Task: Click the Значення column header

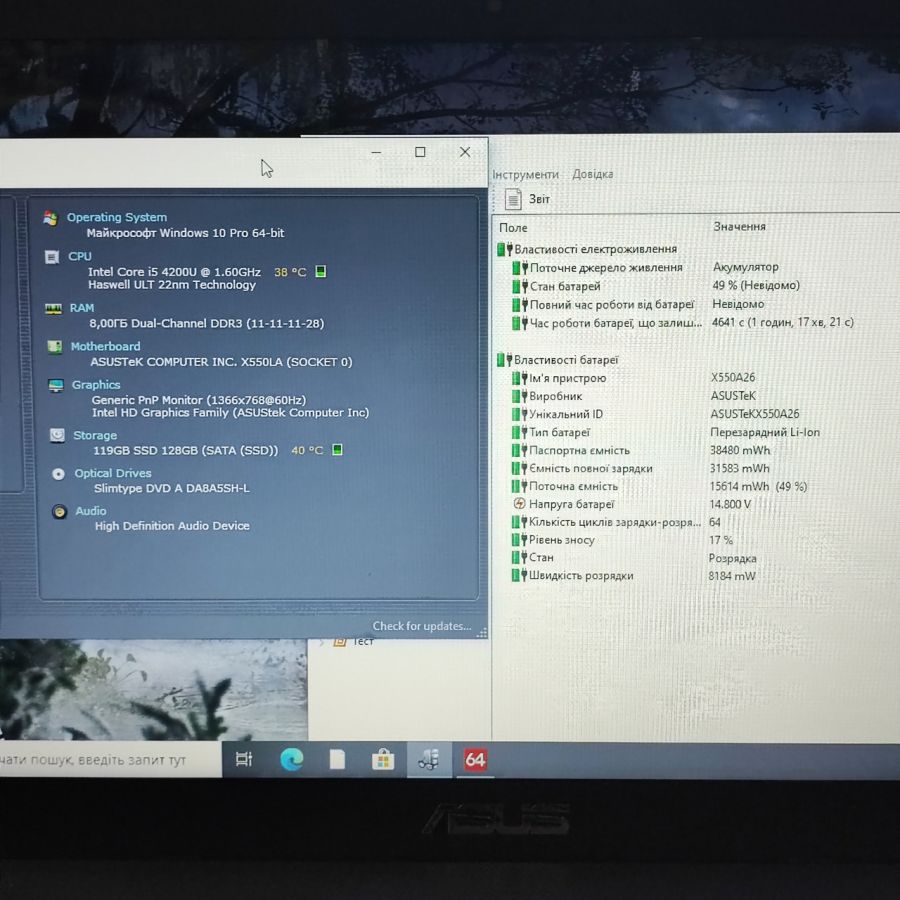Action: [739, 227]
